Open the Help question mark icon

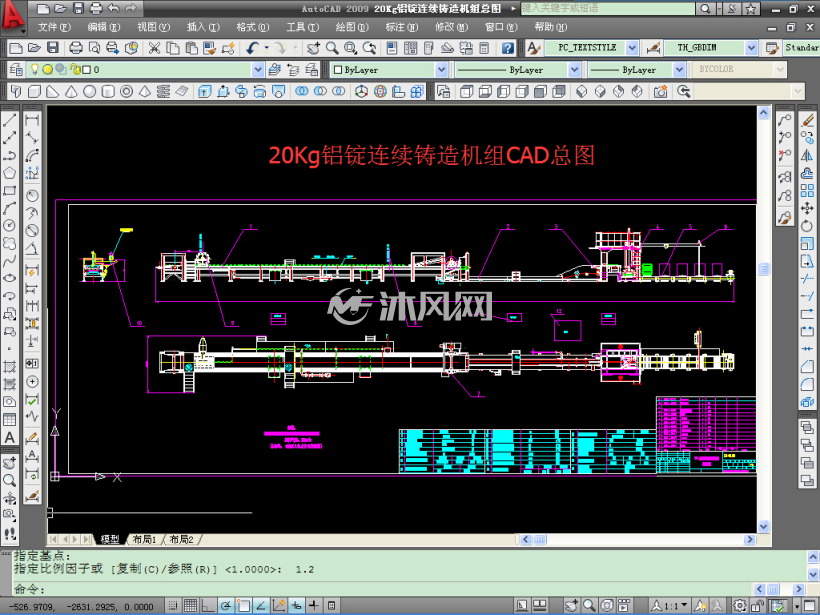pos(507,48)
